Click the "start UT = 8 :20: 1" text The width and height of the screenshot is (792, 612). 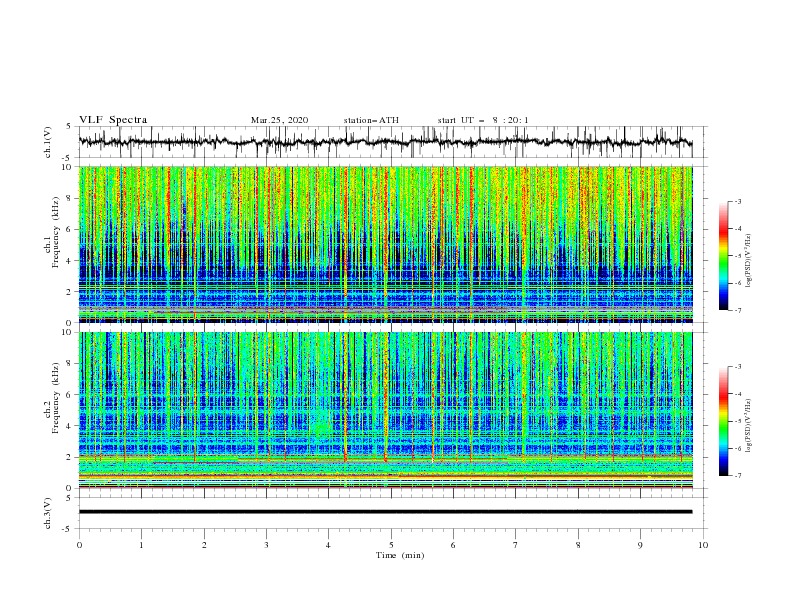click(x=483, y=120)
